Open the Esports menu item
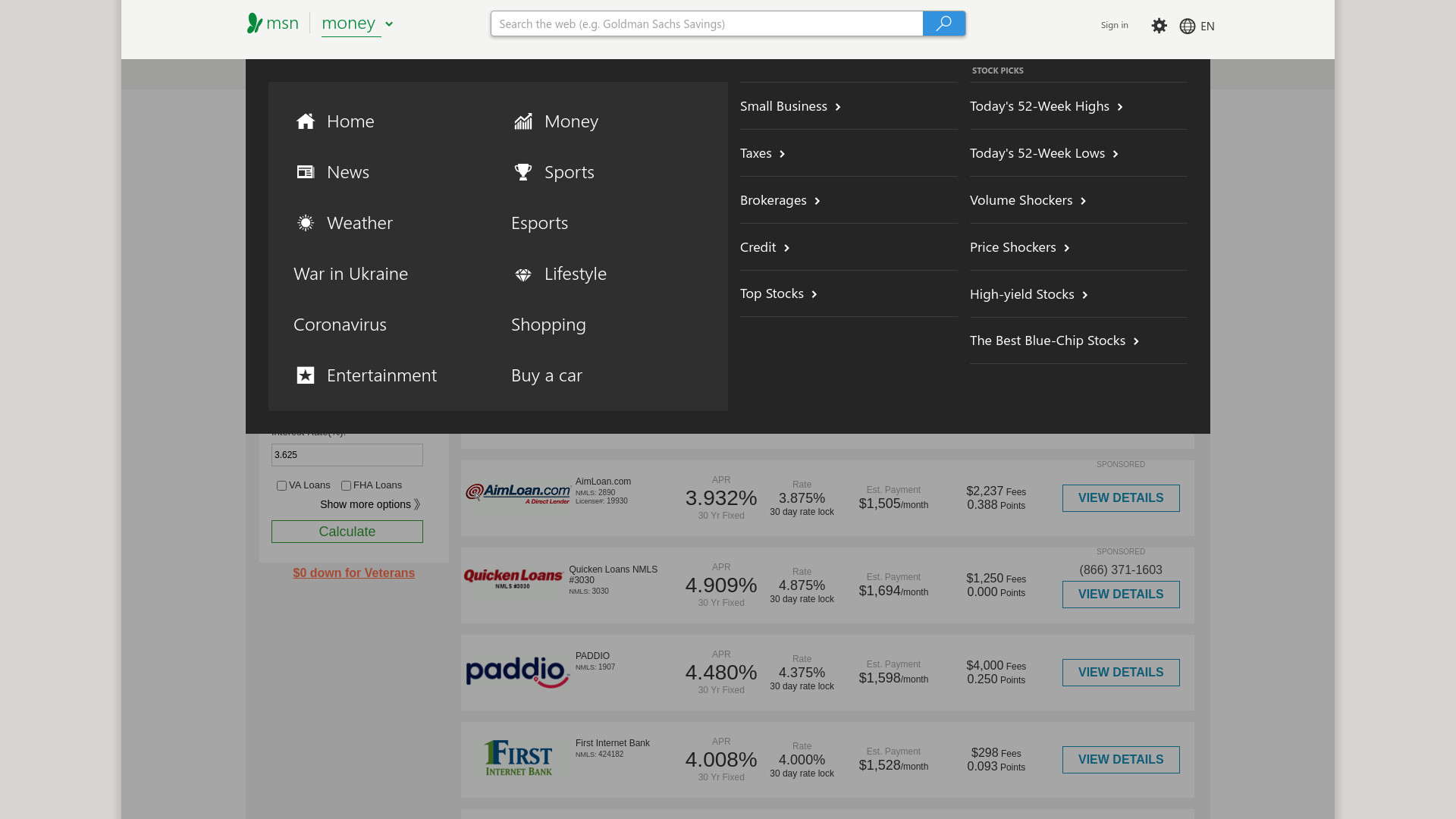The image size is (1456, 819). (x=539, y=223)
